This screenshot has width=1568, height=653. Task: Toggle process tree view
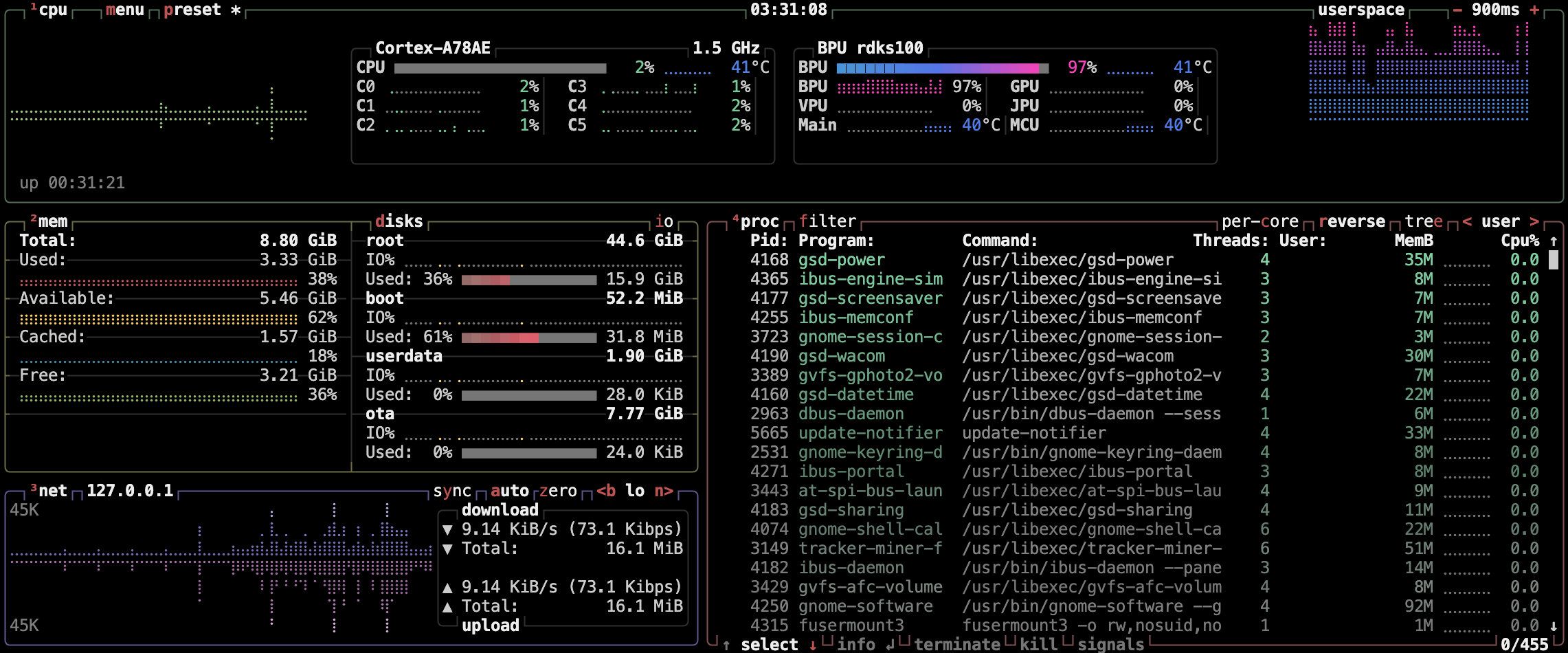coord(1424,221)
